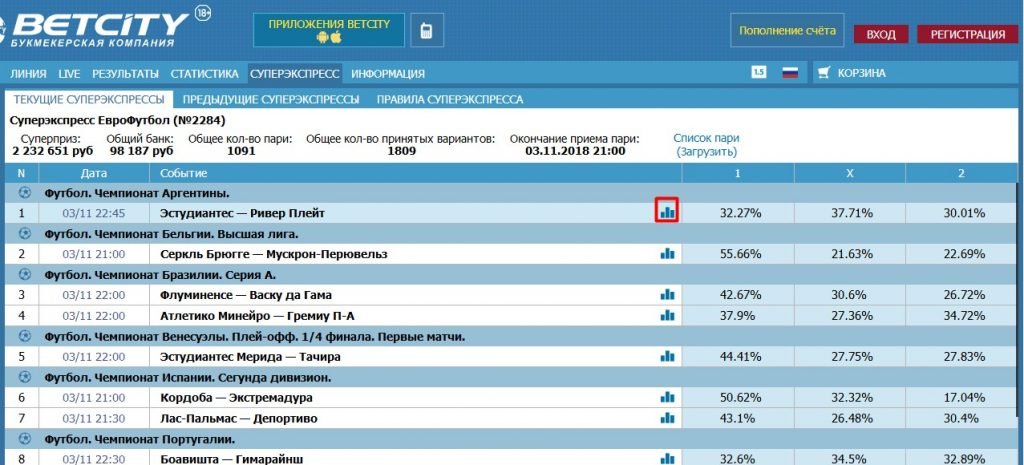
Task: Switch to ПРАВИЛА СУПЕРЭКСПРЕССА tab
Action: tap(450, 99)
